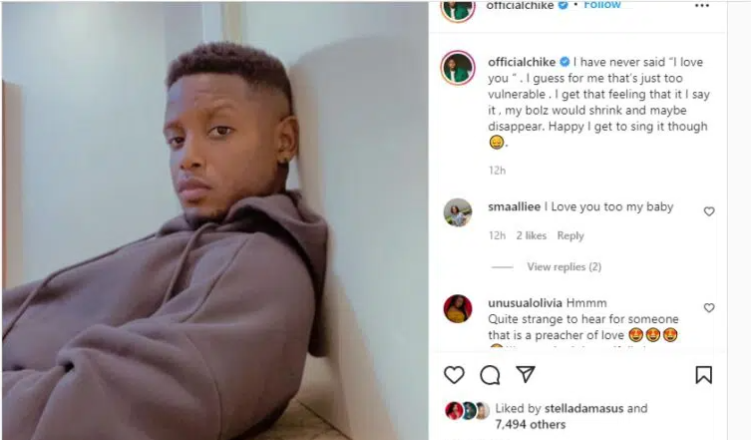View the 2 likes on smaalliee's comment
The width and height of the screenshot is (751, 440).
click(531, 236)
